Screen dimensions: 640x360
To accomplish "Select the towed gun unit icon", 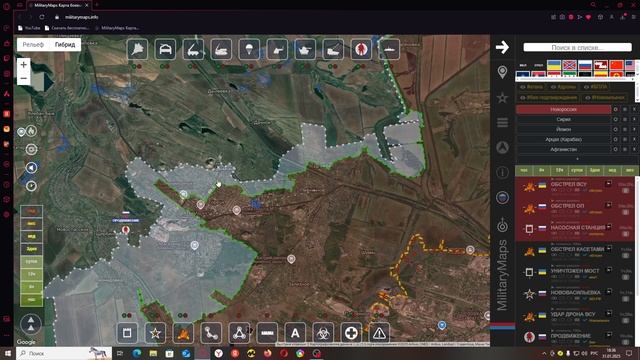I will point(277,49).
